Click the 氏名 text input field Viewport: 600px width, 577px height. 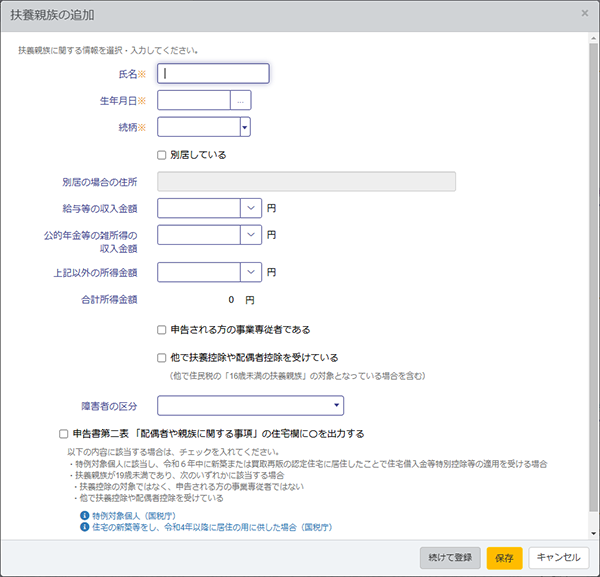coord(214,73)
